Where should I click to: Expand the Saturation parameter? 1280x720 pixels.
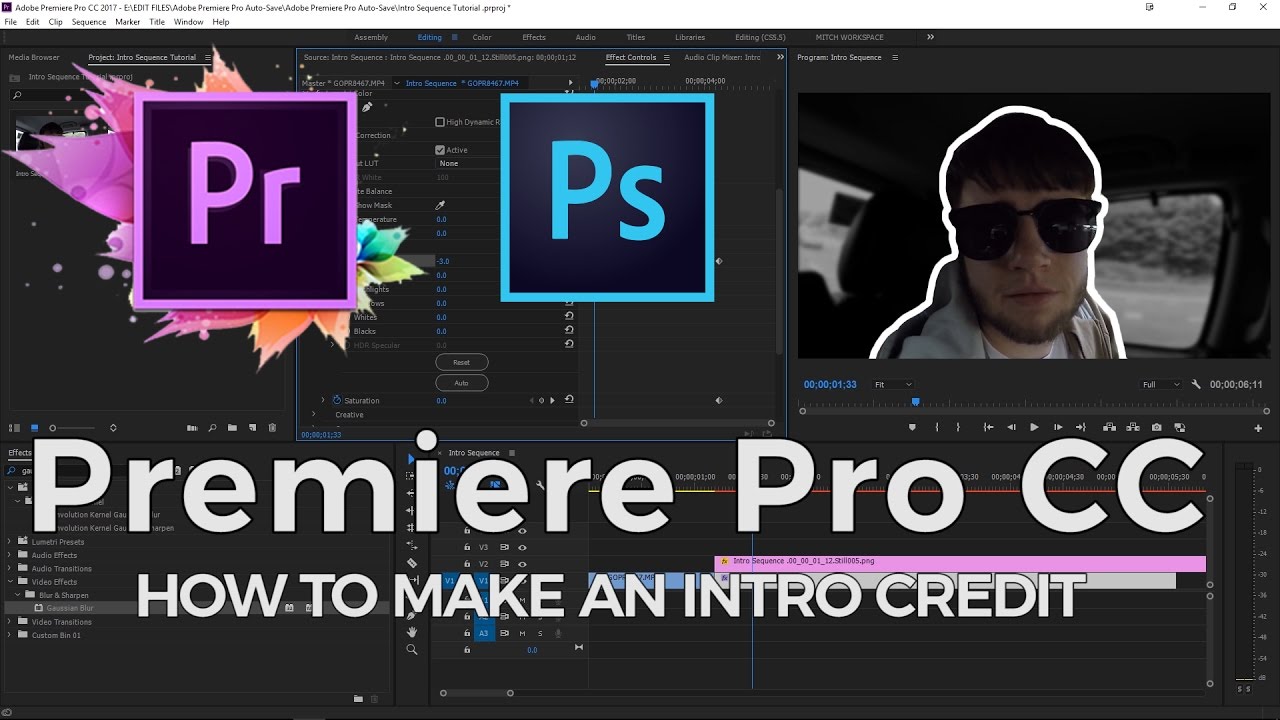322,400
